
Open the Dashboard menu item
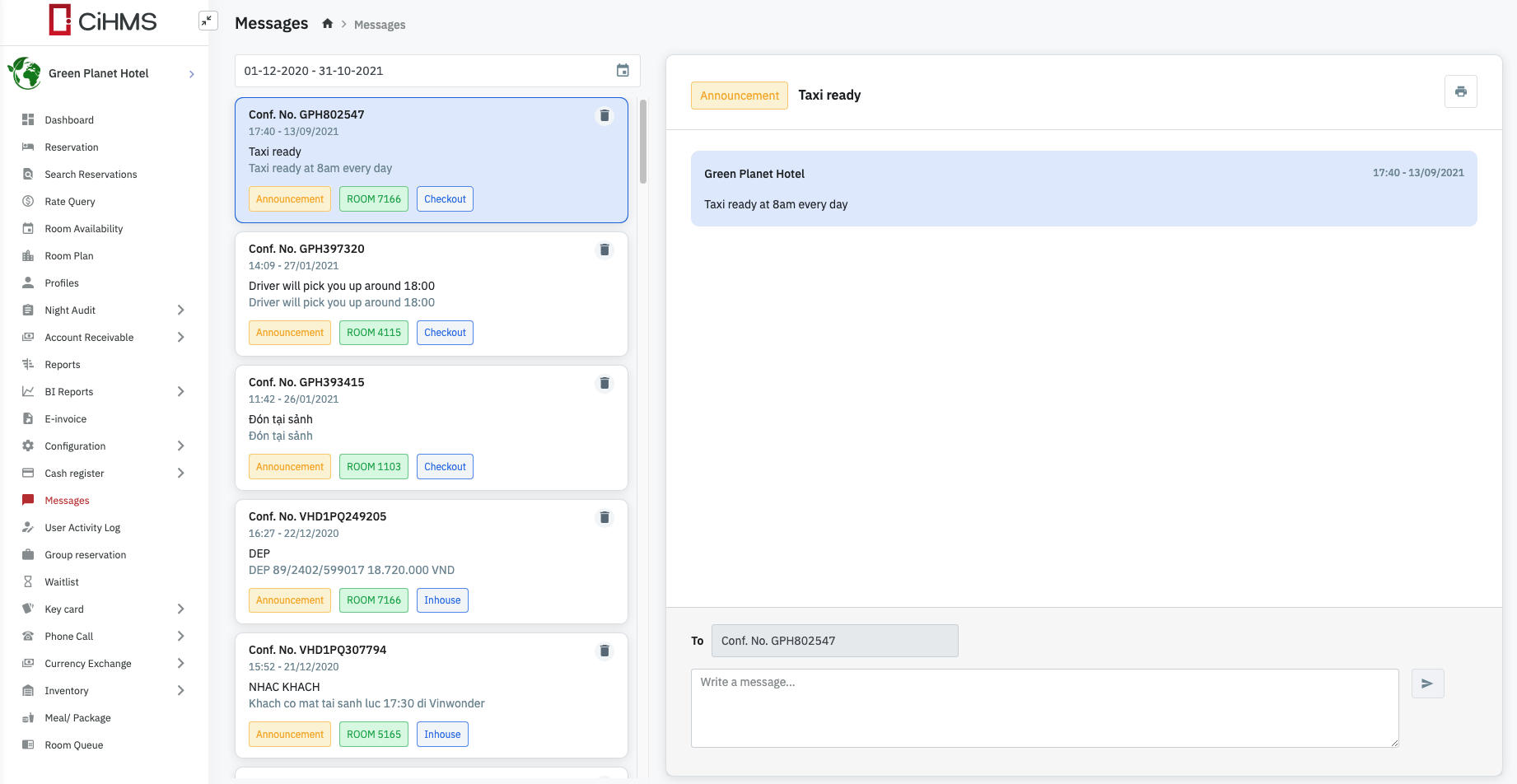pos(69,120)
